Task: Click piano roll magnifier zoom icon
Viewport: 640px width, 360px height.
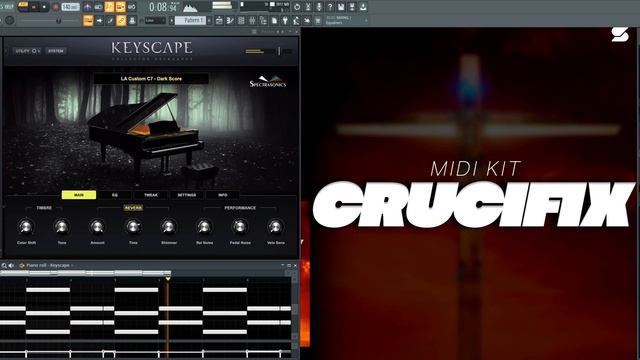Action: [x=4, y=266]
